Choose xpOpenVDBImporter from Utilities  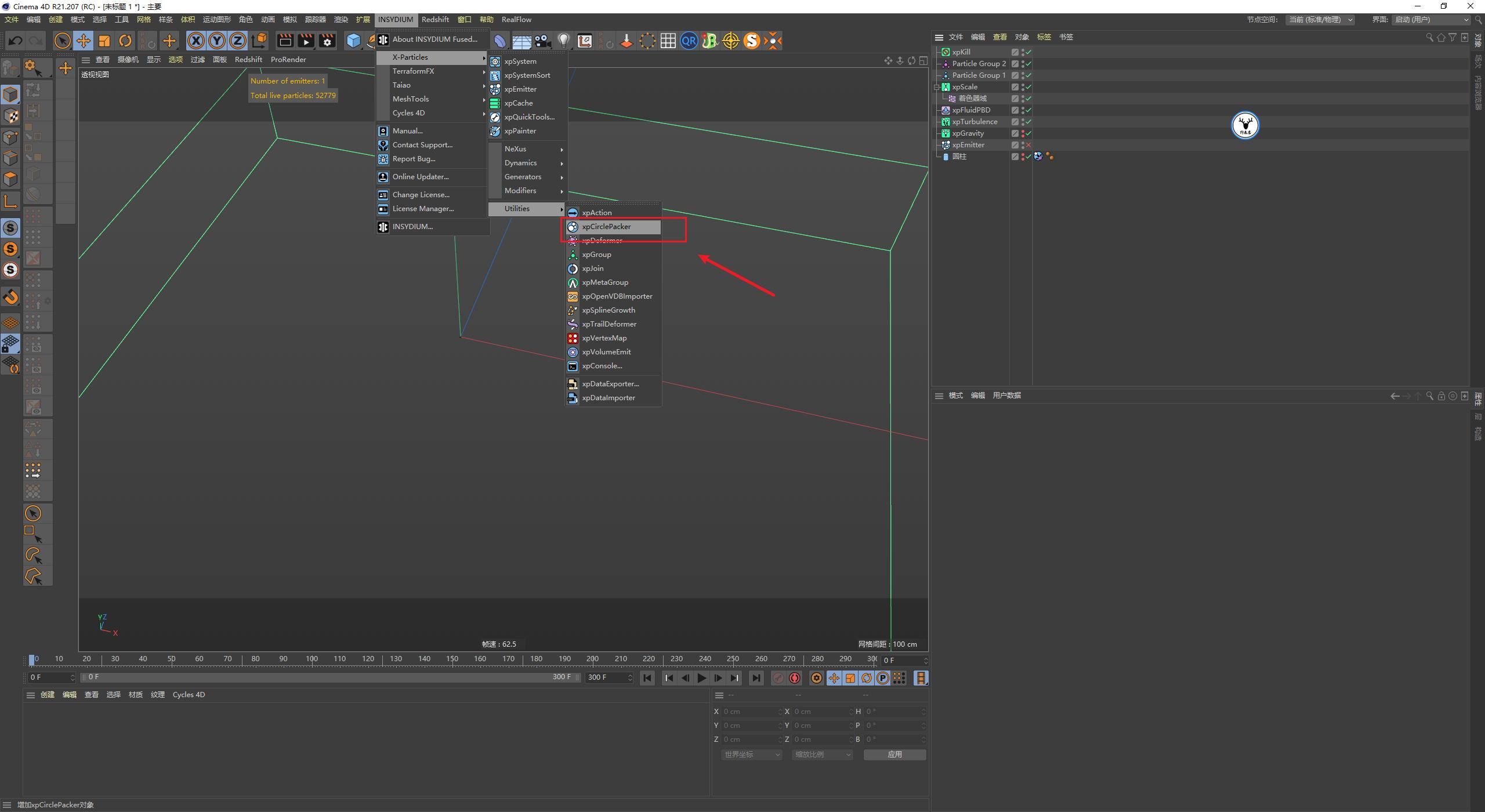(x=616, y=296)
